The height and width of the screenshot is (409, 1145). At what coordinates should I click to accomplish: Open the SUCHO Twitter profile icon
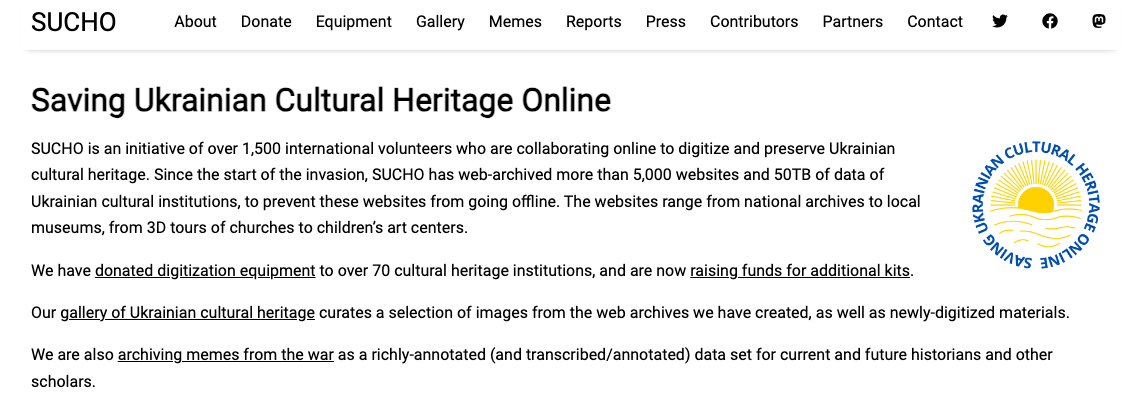coord(1000,21)
